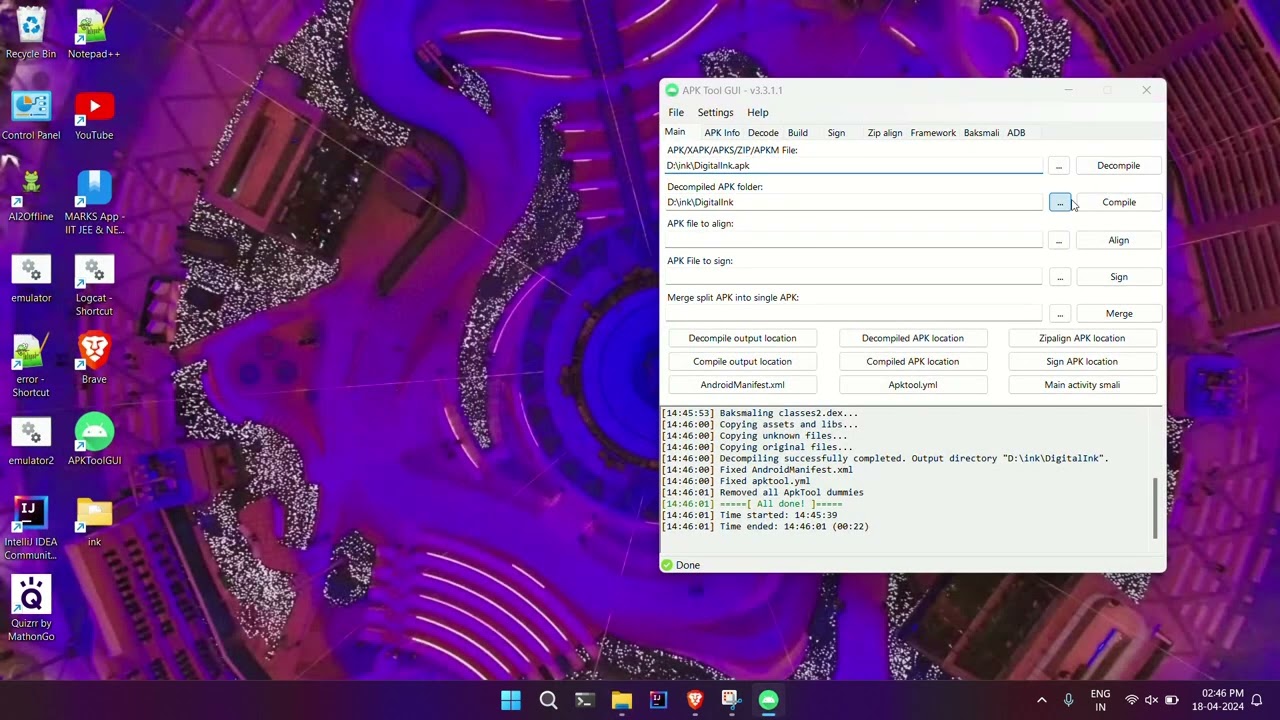Click the Windows Start button in taskbar
Image resolution: width=1280 pixels, height=720 pixels.
(x=511, y=700)
